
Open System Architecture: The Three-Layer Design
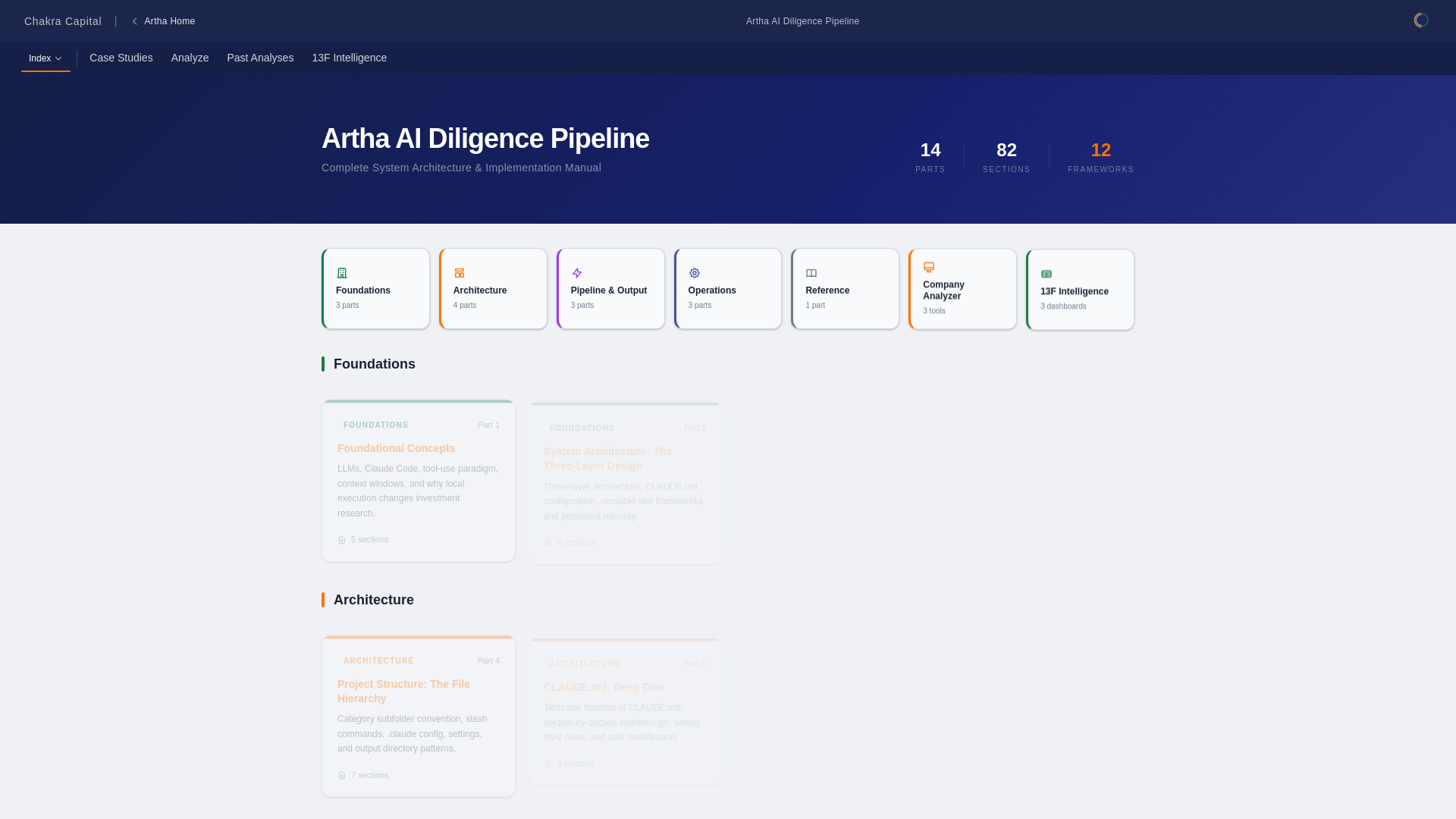click(625, 484)
